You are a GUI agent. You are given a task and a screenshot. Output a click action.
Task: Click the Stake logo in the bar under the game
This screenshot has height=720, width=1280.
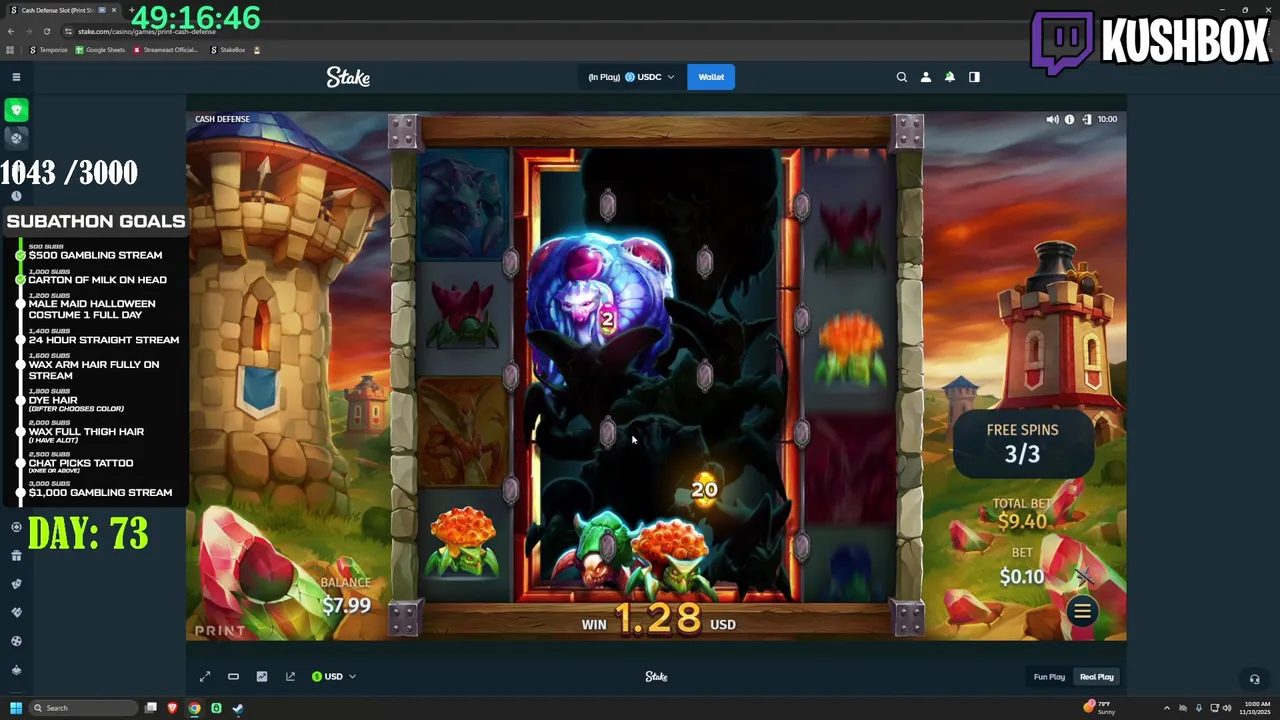(x=656, y=677)
